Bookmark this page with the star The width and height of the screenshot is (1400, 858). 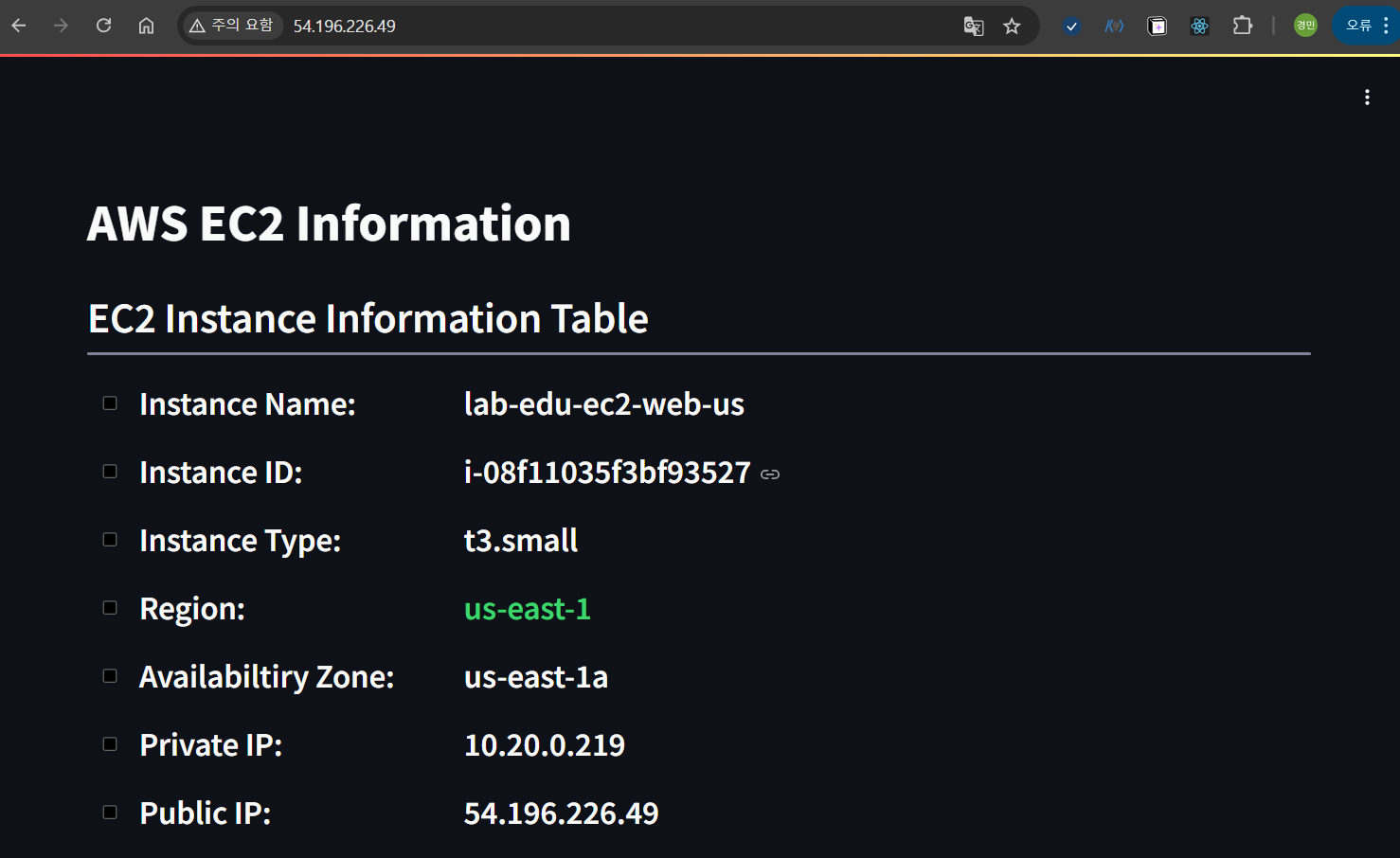click(1012, 27)
